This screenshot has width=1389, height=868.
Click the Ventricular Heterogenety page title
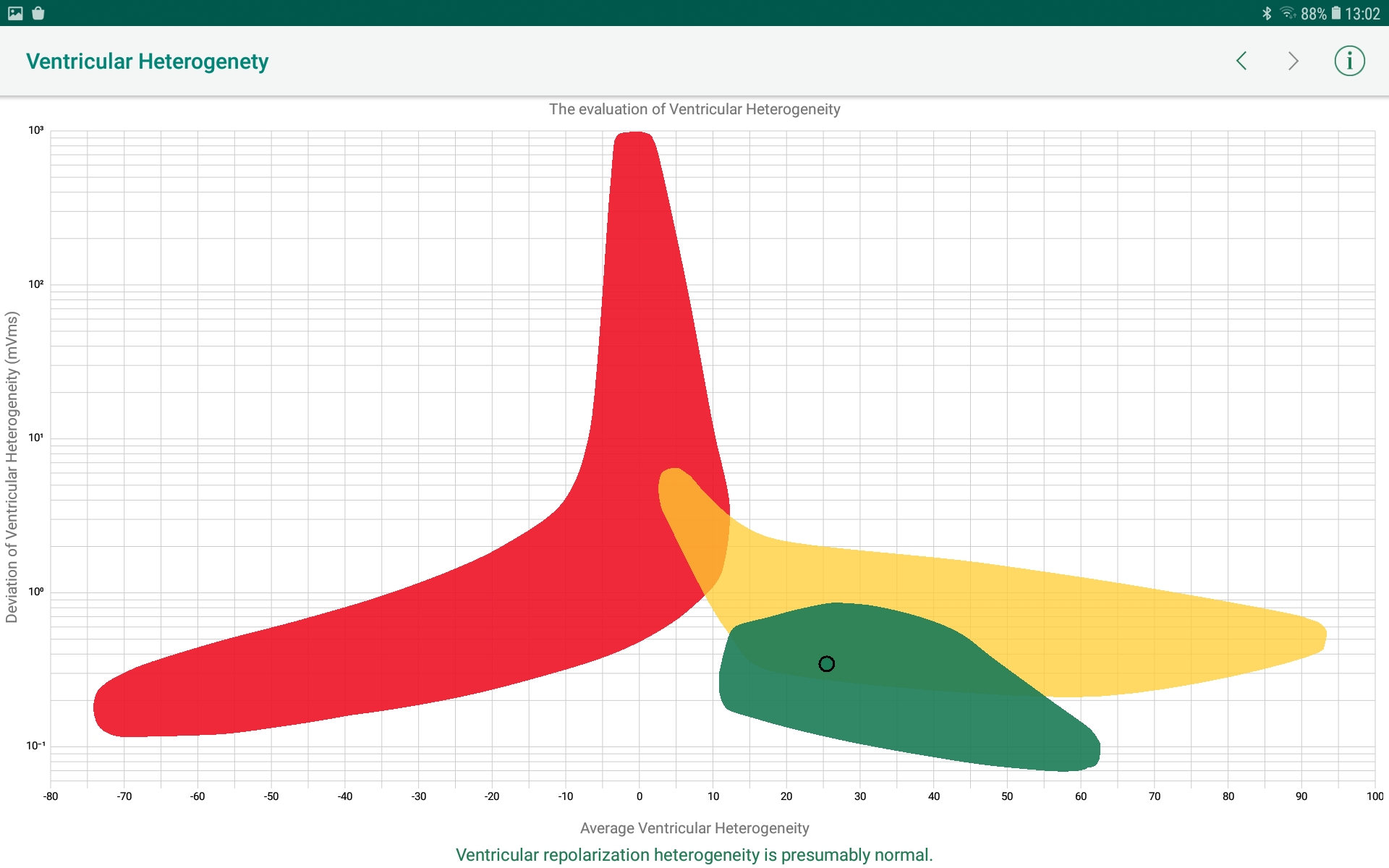click(148, 61)
